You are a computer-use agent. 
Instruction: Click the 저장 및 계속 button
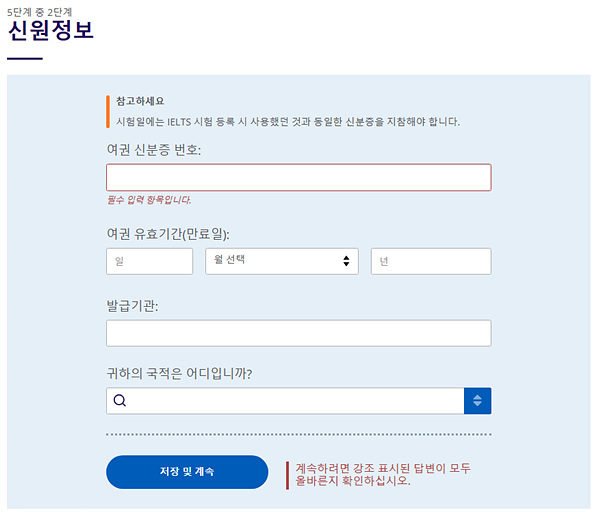coord(187,472)
